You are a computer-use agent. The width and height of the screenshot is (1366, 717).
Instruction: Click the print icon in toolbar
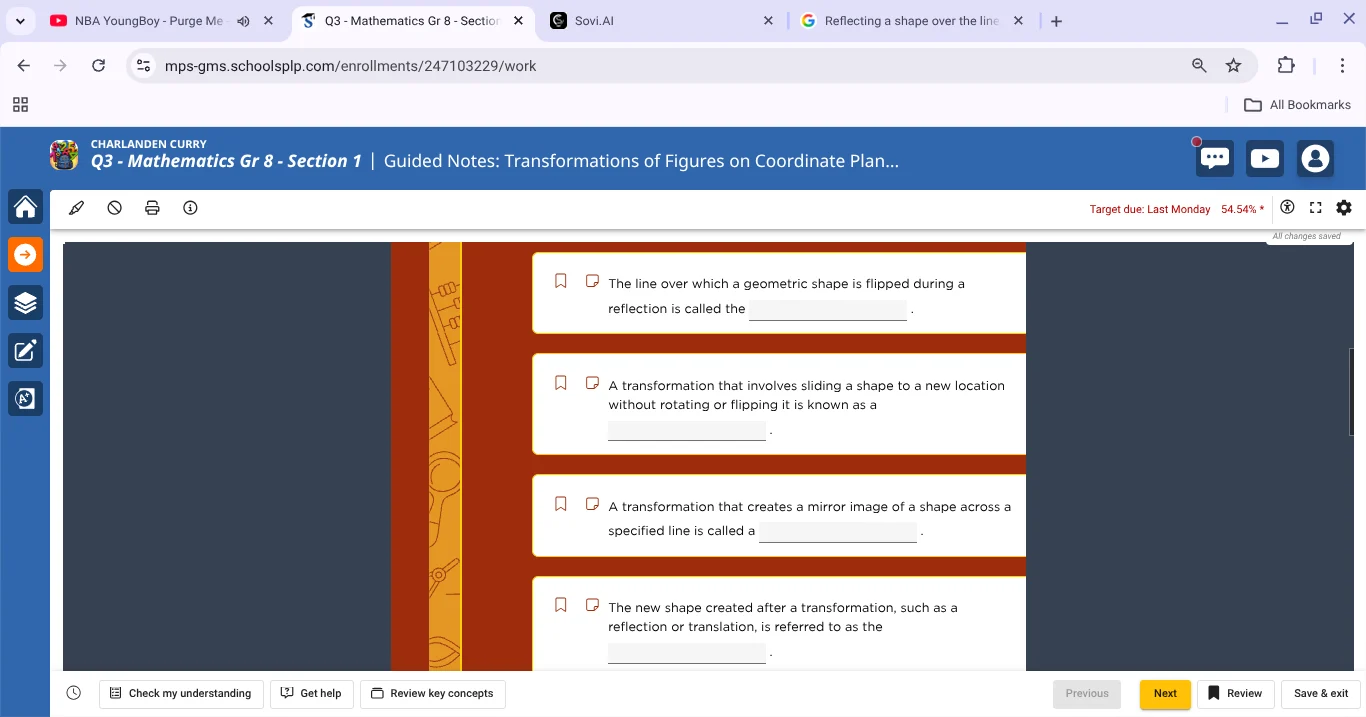[x=152, y=208]
